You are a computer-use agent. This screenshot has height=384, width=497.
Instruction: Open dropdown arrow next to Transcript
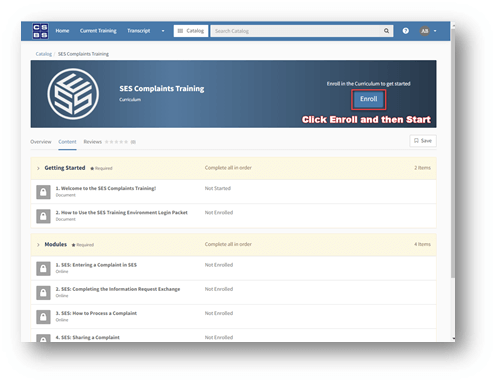pos(163,31)
